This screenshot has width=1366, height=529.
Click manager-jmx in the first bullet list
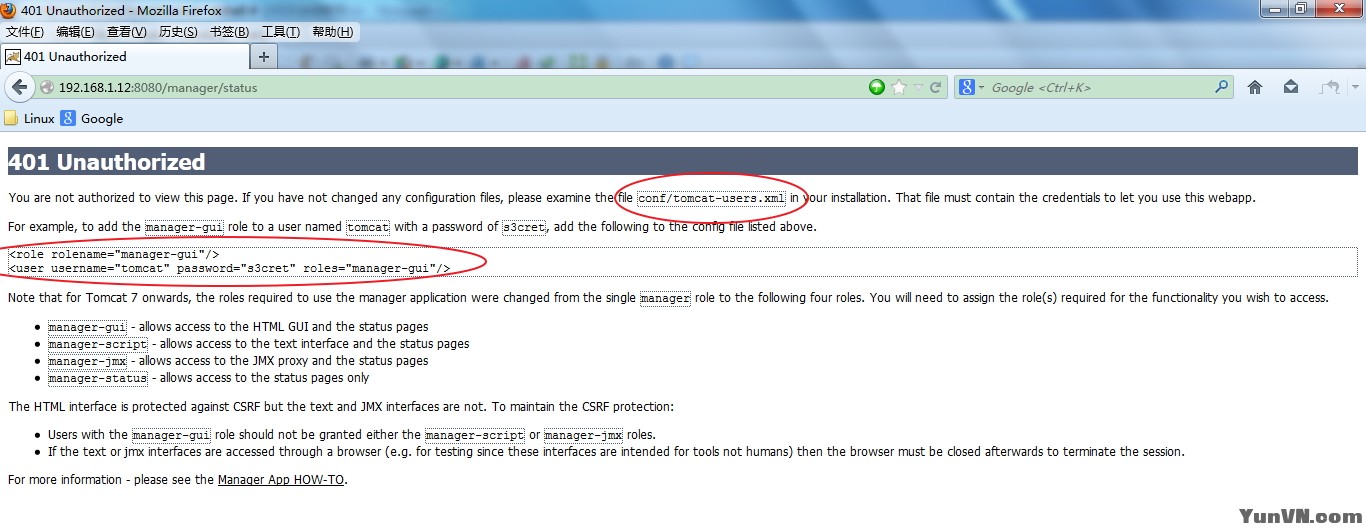(87, 361)
